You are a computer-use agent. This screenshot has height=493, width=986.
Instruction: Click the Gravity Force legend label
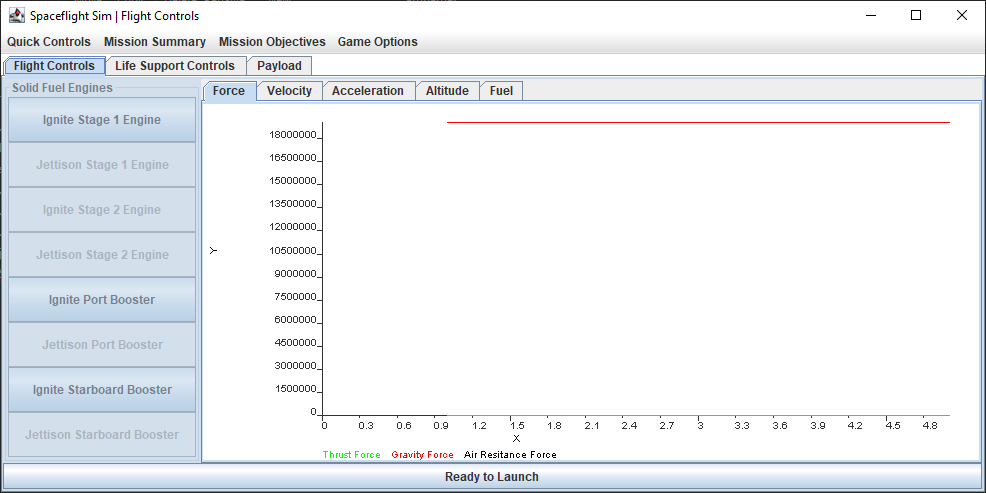click(x=422, y=455)
